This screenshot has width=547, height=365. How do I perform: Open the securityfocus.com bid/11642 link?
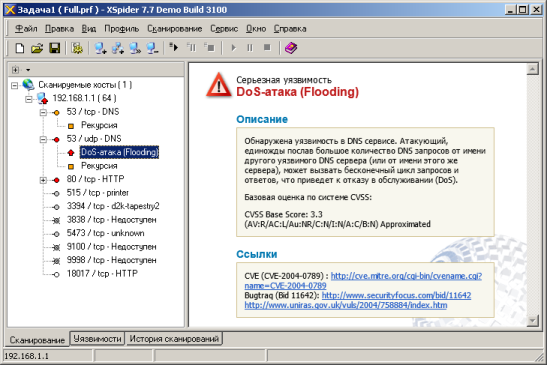[x=396, y=295]
